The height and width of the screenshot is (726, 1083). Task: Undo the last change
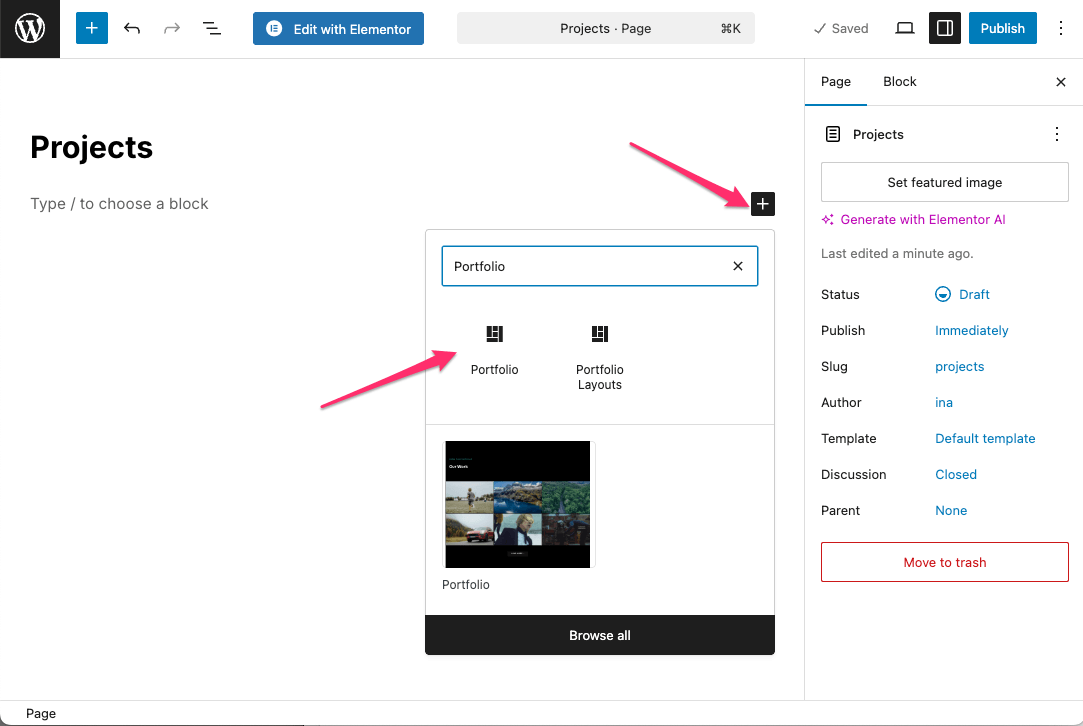pyautogui.click(x=132, y=28)
